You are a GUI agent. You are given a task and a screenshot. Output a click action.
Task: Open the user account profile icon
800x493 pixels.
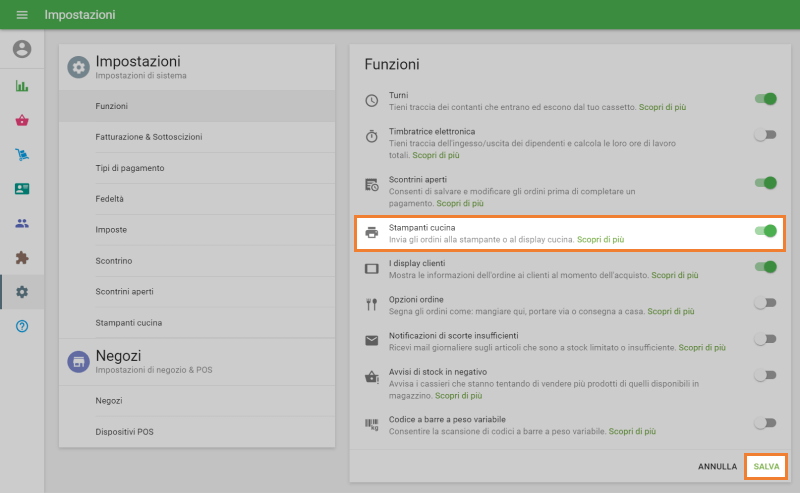[x=22, y=49]
